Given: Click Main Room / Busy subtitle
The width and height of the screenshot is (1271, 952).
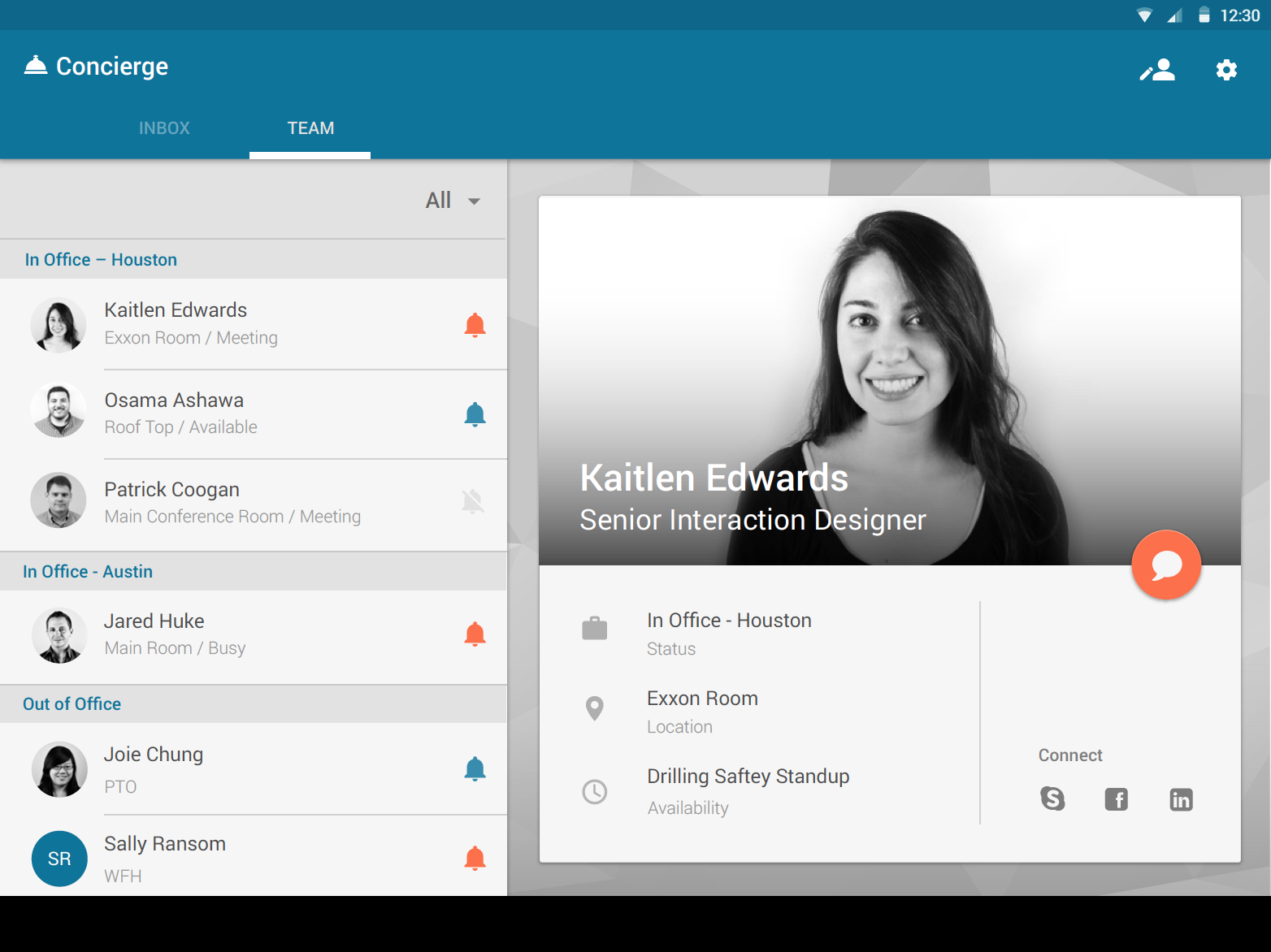Looking at the screenshot, I should [x=175, y=648].
